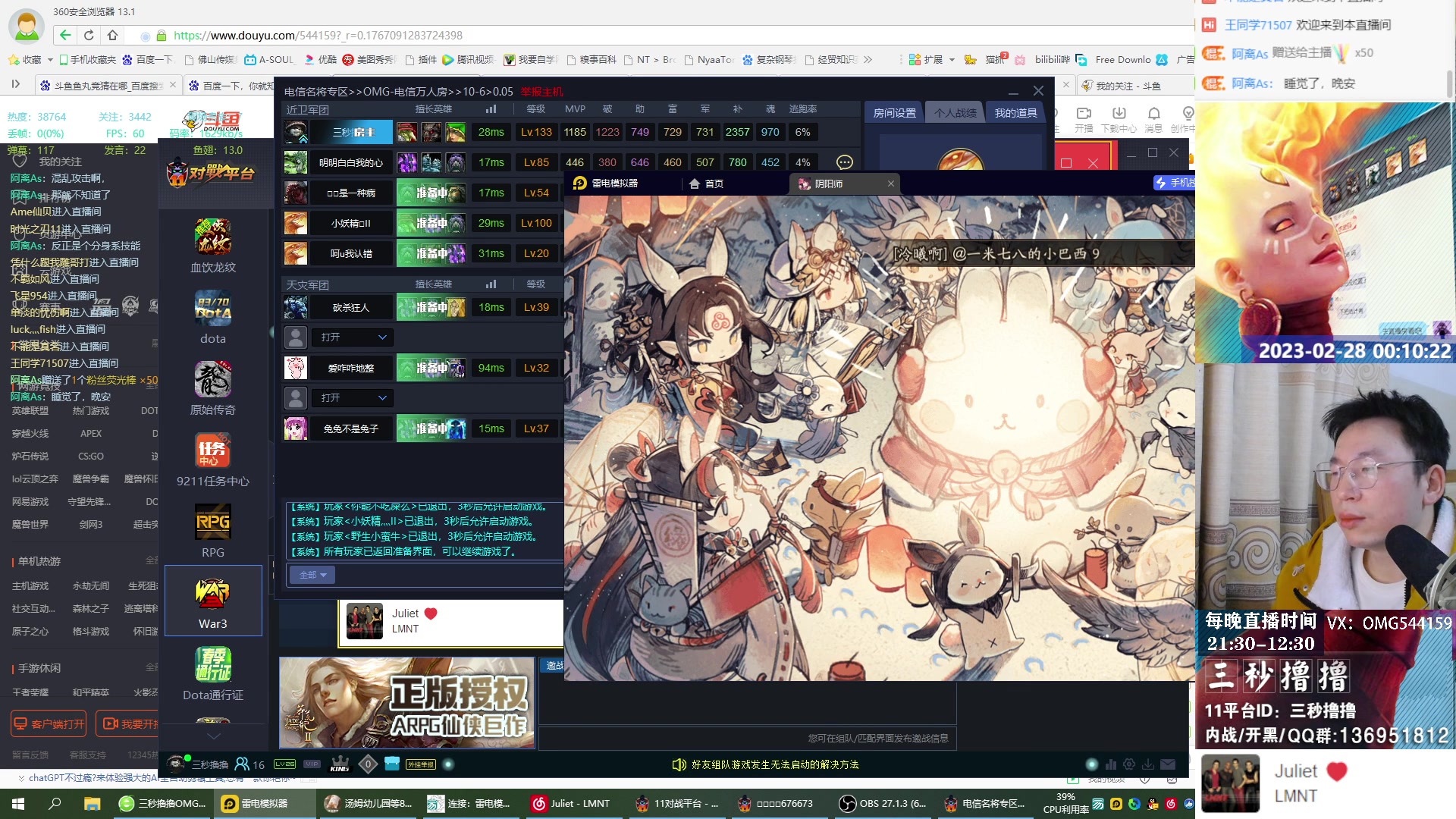Click the red 举报主机 link

click(542, 92)
